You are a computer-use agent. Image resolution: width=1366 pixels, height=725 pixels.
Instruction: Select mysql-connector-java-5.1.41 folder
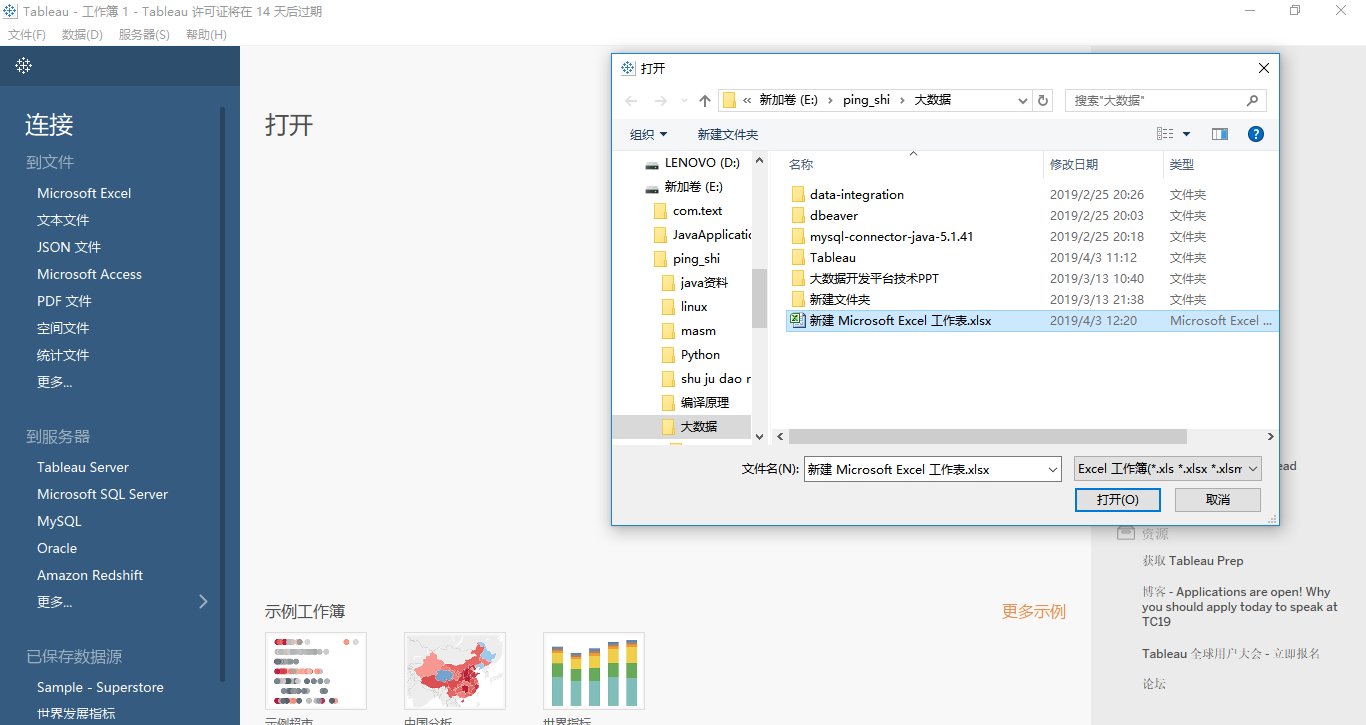882,237
